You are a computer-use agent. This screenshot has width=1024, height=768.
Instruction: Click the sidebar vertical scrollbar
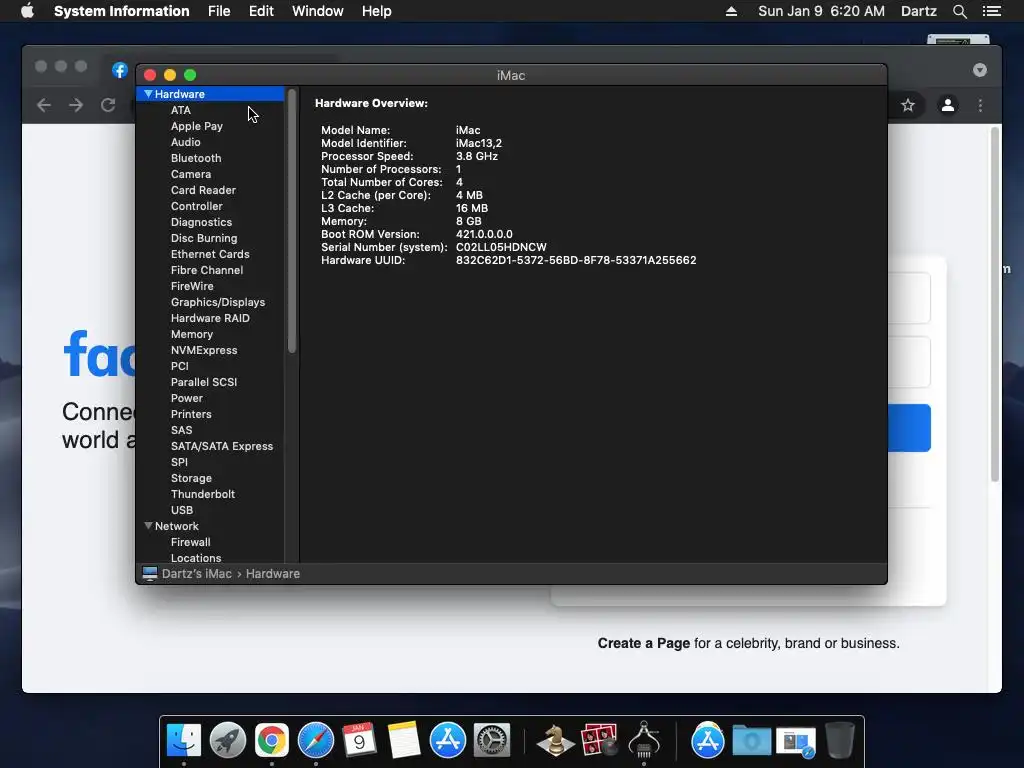pyautogui.click(x=291, y=221)
